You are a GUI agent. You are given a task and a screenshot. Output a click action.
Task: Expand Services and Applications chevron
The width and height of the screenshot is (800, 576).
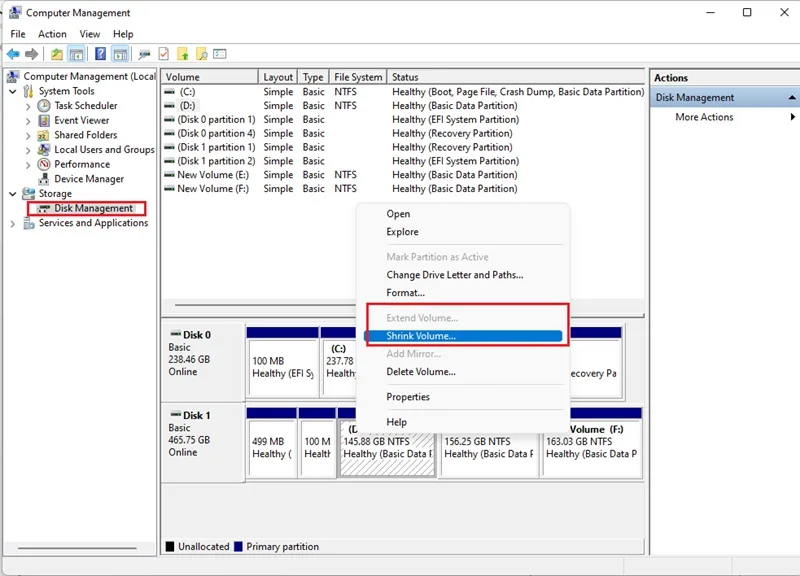point(13,223)
